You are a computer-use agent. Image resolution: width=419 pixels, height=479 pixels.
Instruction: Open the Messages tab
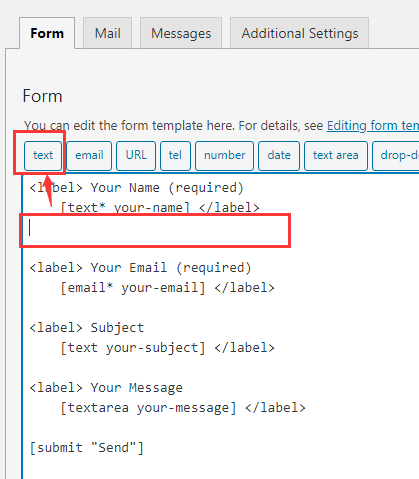pos(181,33)
